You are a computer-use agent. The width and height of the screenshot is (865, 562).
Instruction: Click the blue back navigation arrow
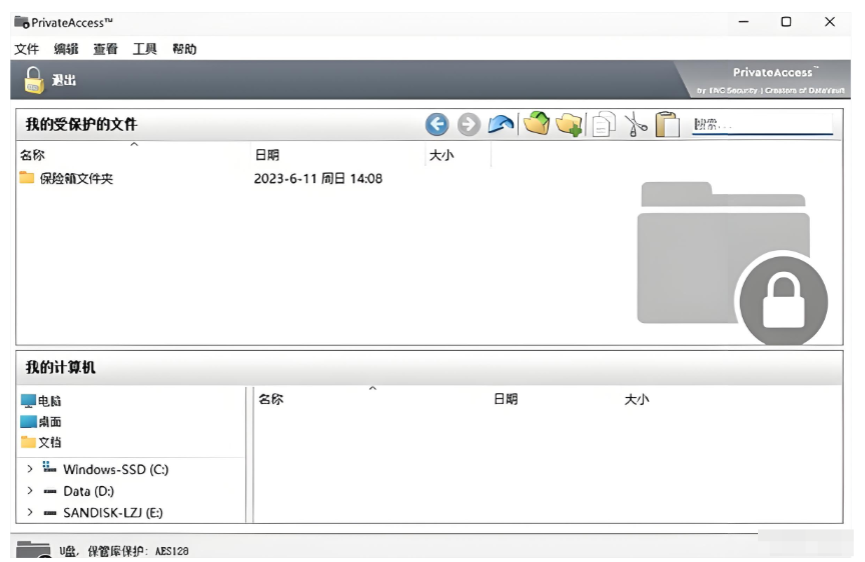pyautogui.click(x=436, y=124)
